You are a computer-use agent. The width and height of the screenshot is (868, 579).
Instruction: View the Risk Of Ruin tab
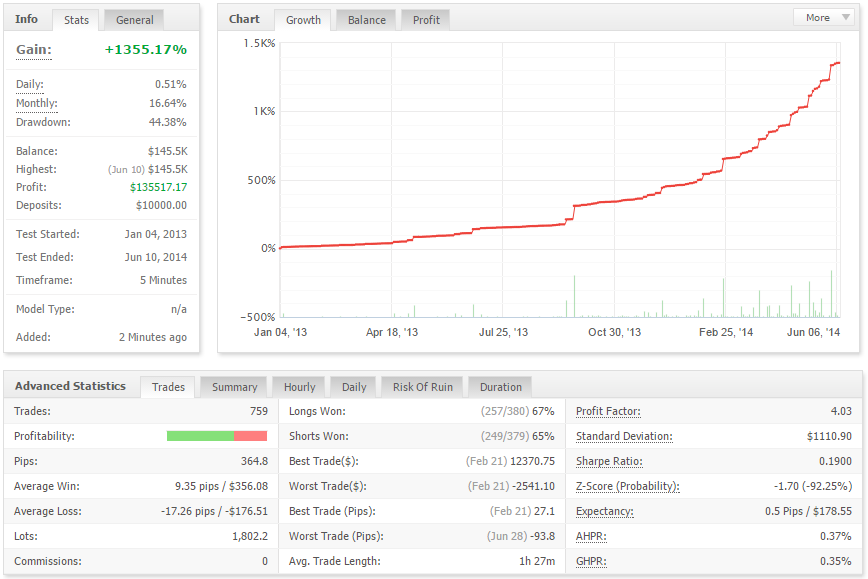point(422,387)
